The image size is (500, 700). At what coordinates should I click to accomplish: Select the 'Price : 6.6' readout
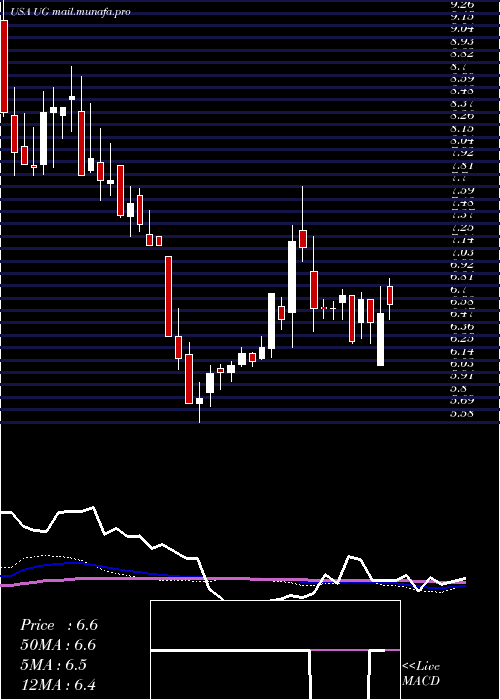(59, 625)
